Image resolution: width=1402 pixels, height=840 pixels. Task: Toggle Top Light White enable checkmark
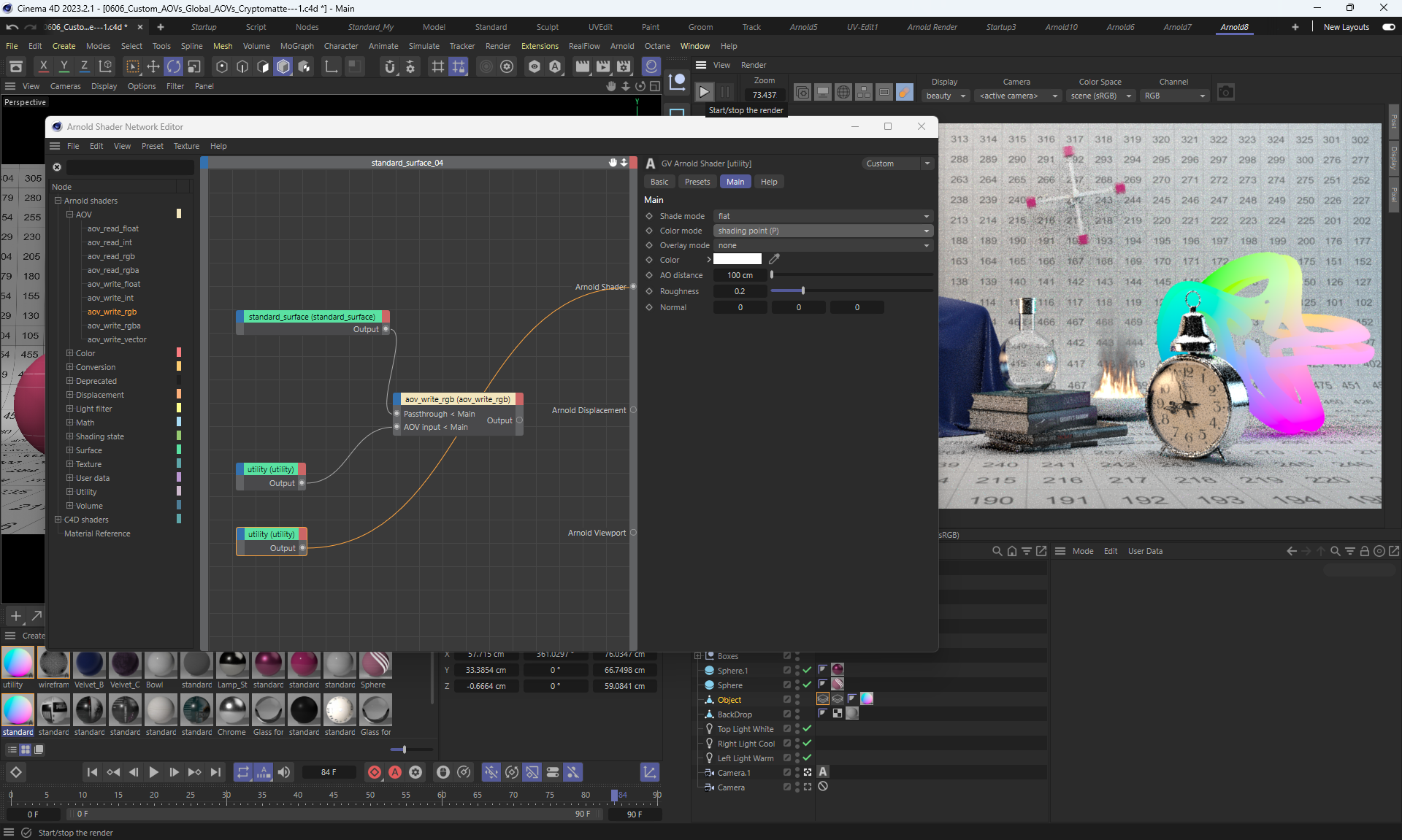click(x=807, y=729)
